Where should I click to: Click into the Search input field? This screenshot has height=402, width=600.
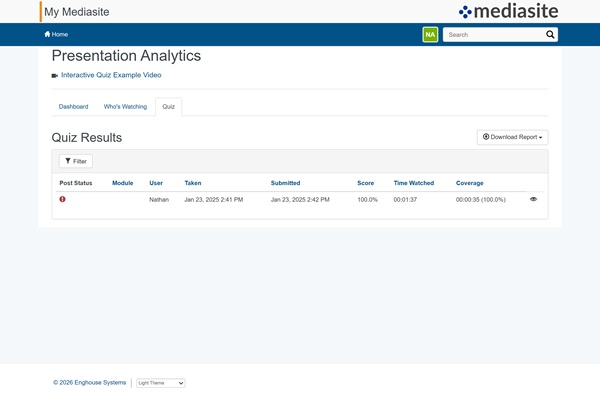494,34
